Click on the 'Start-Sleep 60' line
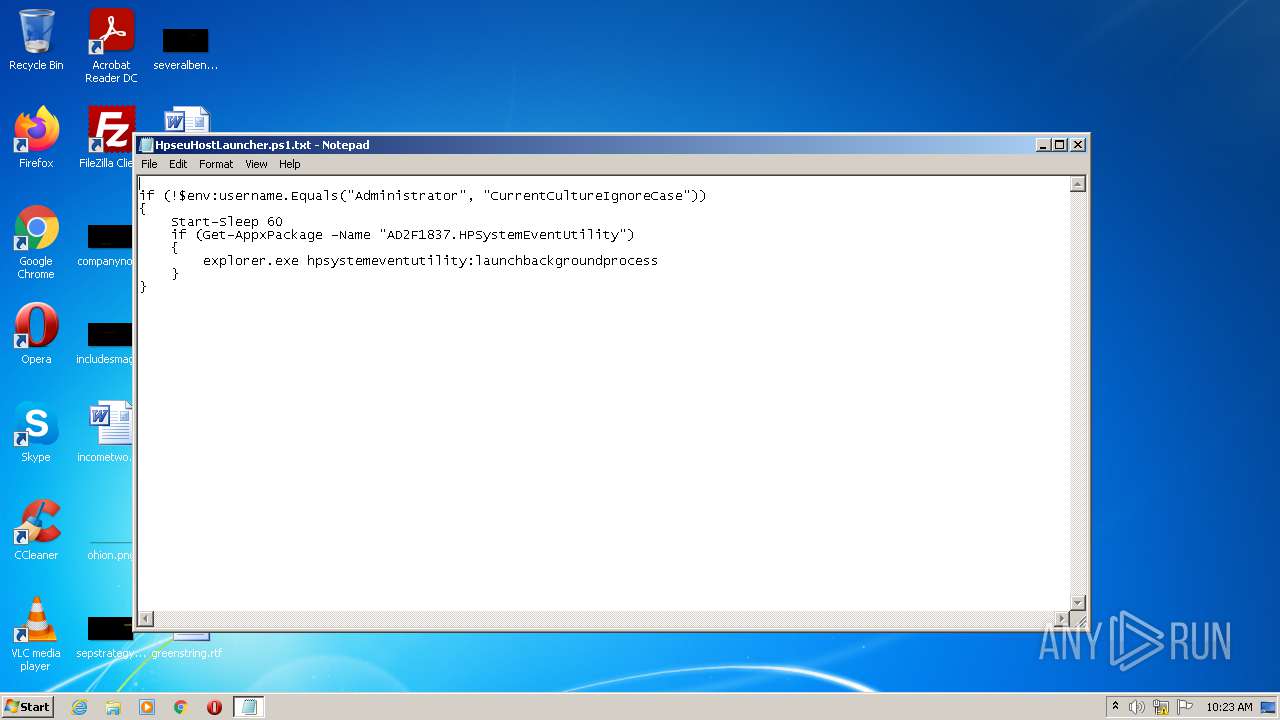 click(x=227, y=222)
